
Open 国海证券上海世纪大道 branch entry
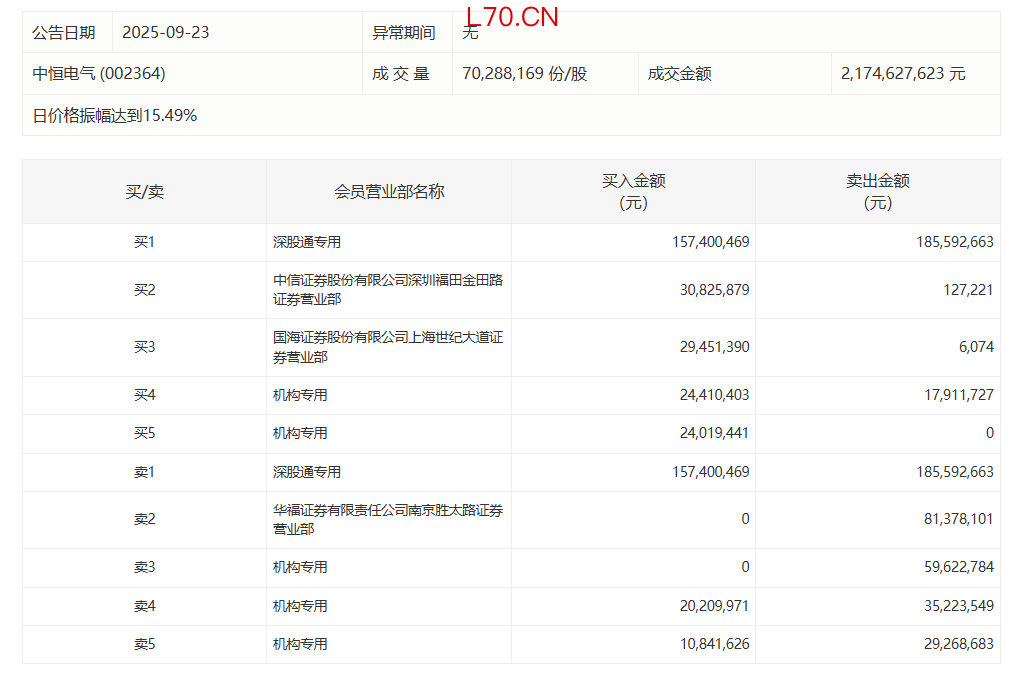coord(388,347)
